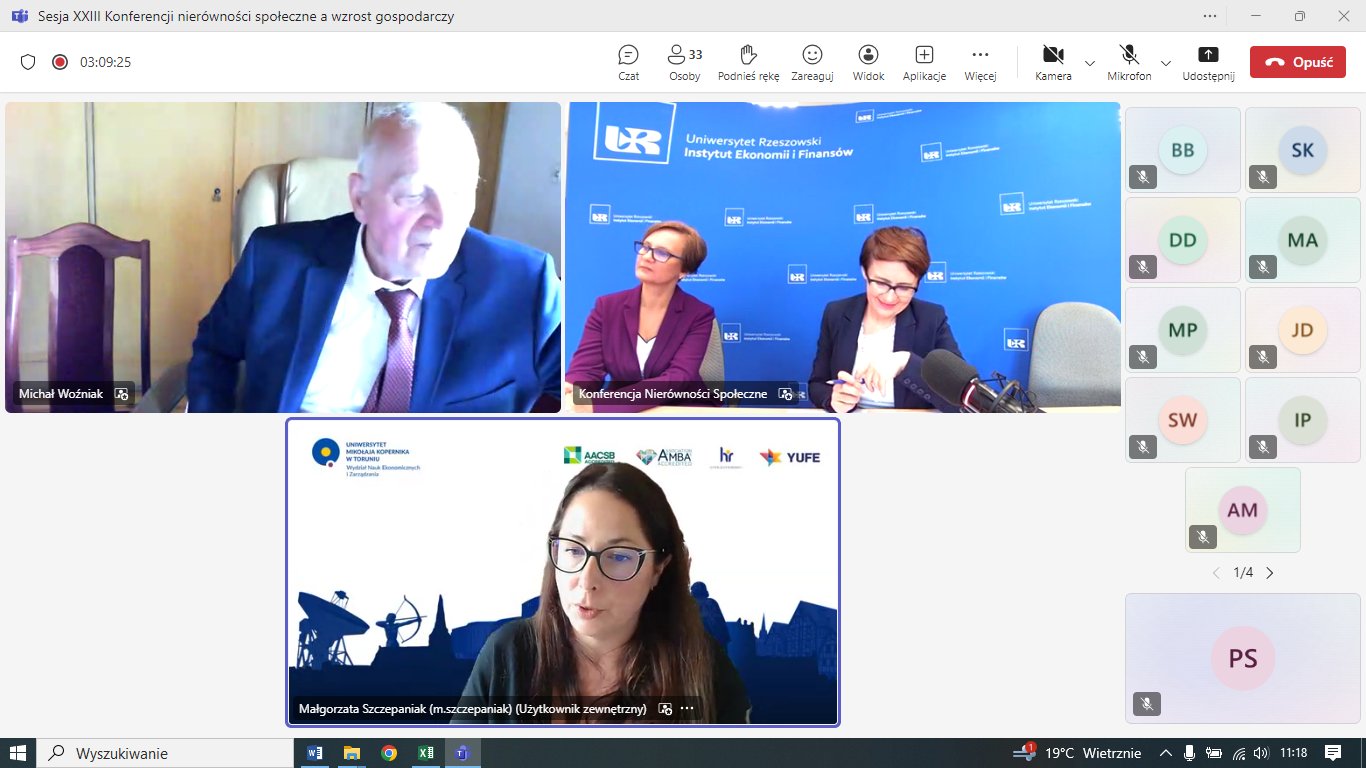Expand Mikrofon options dropdown arrow

point(1166,63)
